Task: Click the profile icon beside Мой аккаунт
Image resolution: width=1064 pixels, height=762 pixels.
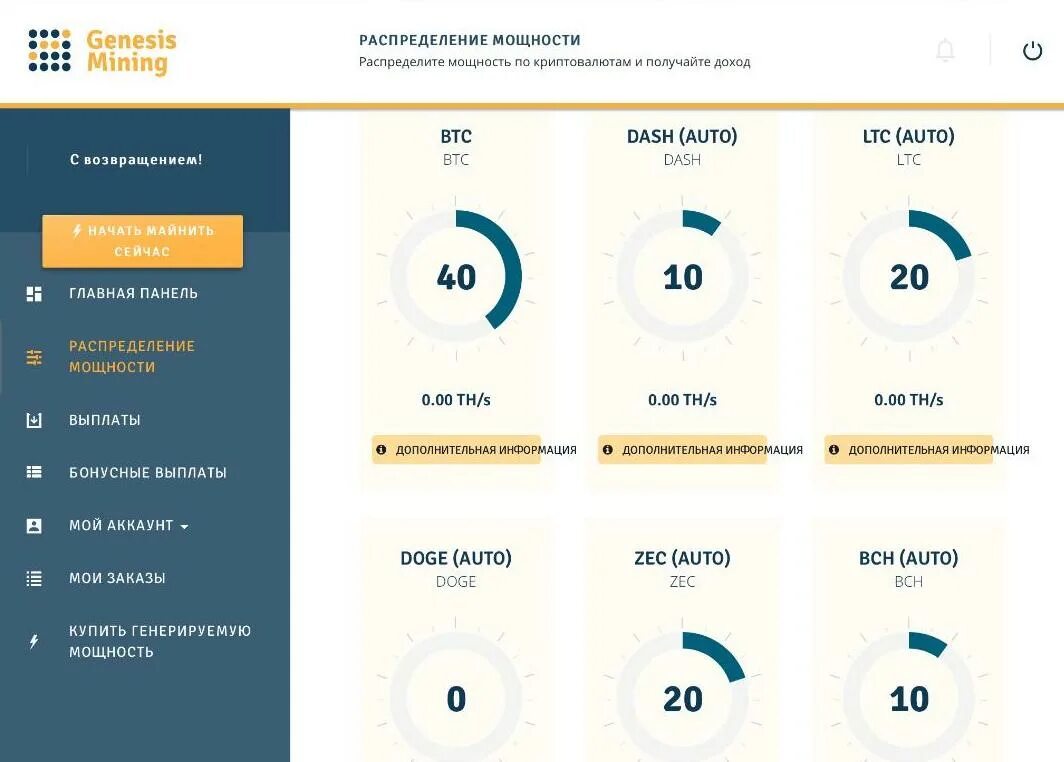Action: pyautogui.click(x=34, y=525)
